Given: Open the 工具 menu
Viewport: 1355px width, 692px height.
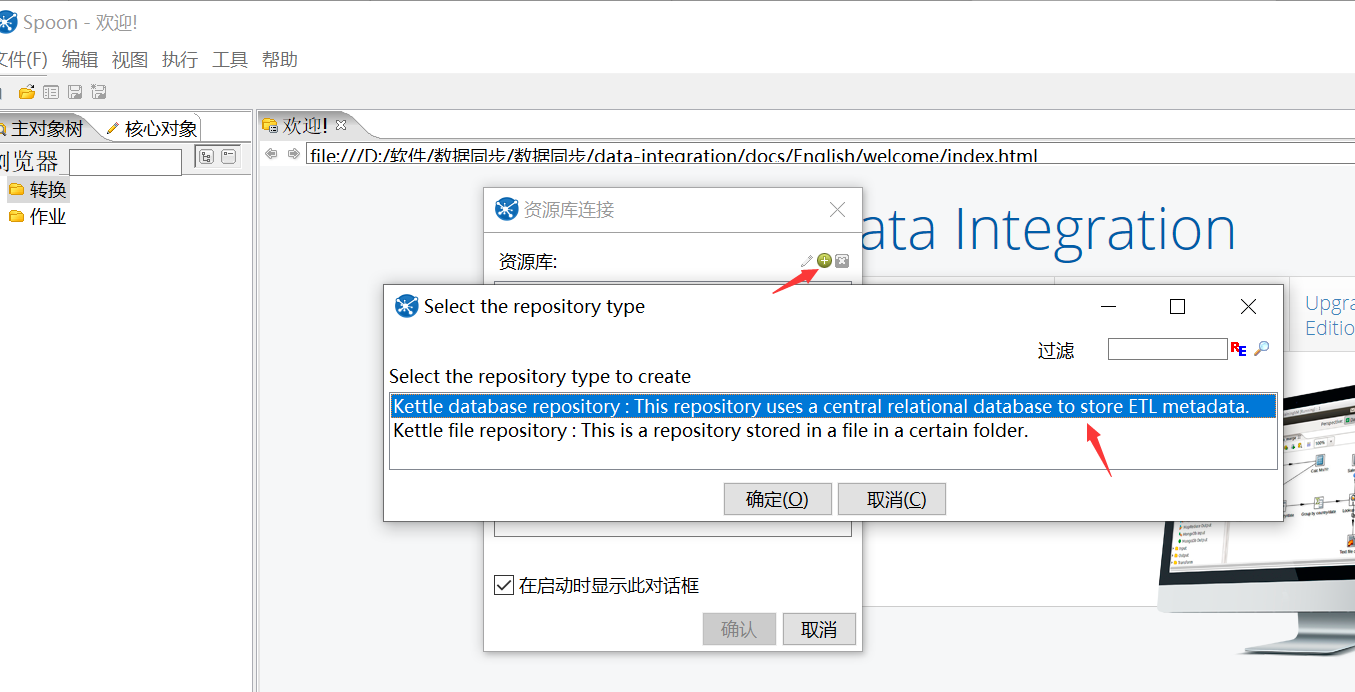Looking at the screenshot, I should (230, 59).
